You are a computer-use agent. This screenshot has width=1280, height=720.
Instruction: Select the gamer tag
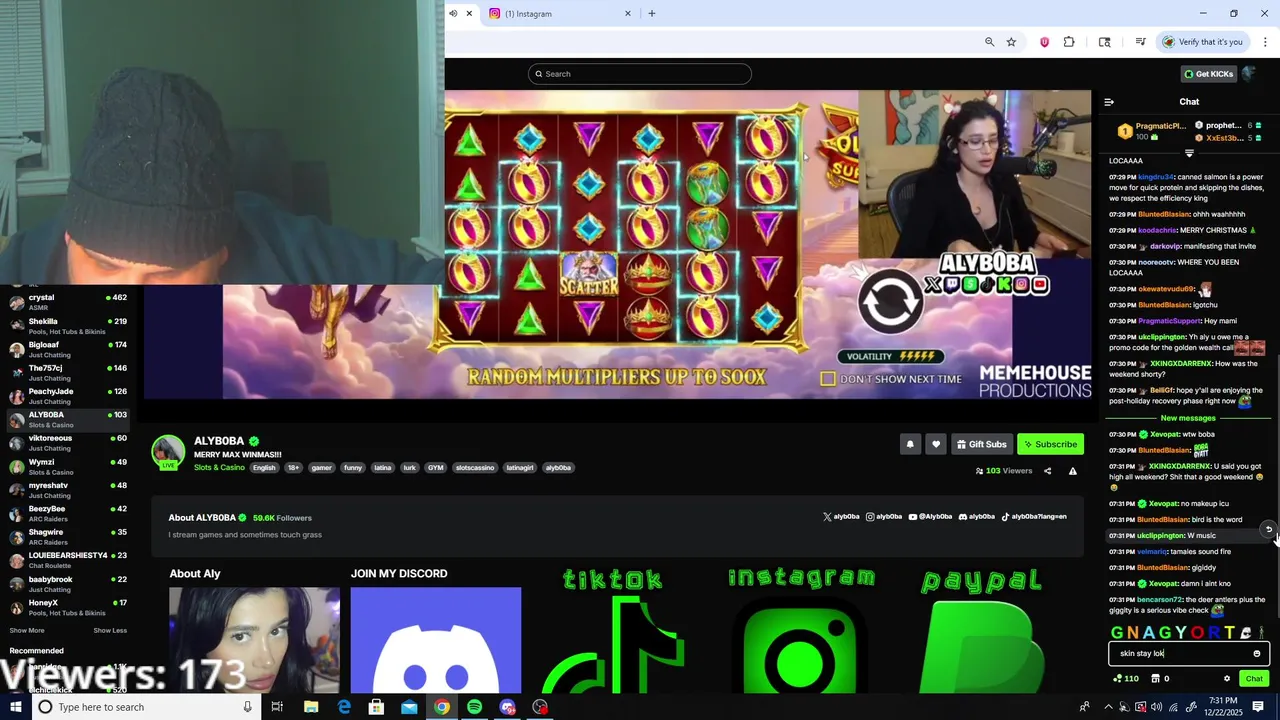coord(321,468)
